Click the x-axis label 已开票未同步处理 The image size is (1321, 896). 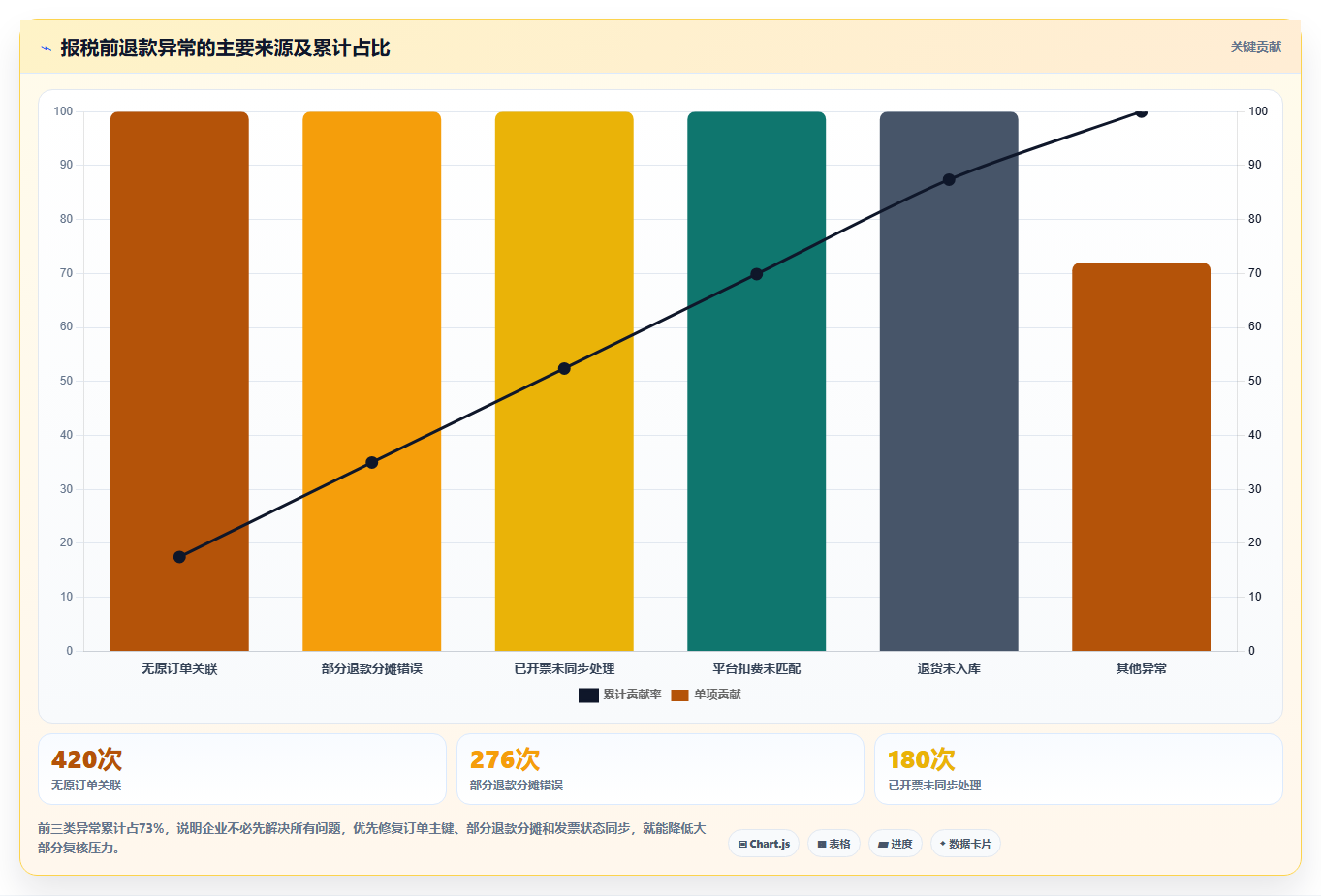coord(564,669)
